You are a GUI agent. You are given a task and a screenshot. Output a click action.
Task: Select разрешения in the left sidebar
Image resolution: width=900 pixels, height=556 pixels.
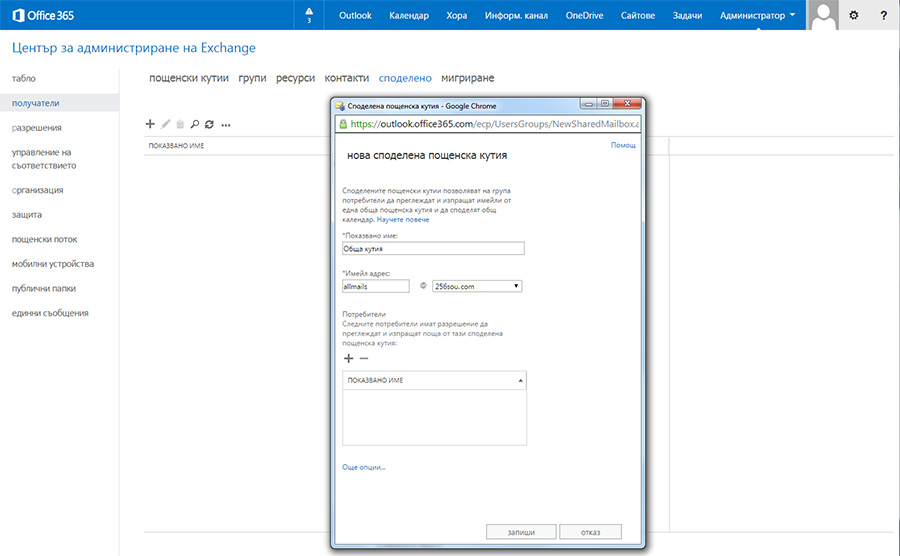click(37, 128)
